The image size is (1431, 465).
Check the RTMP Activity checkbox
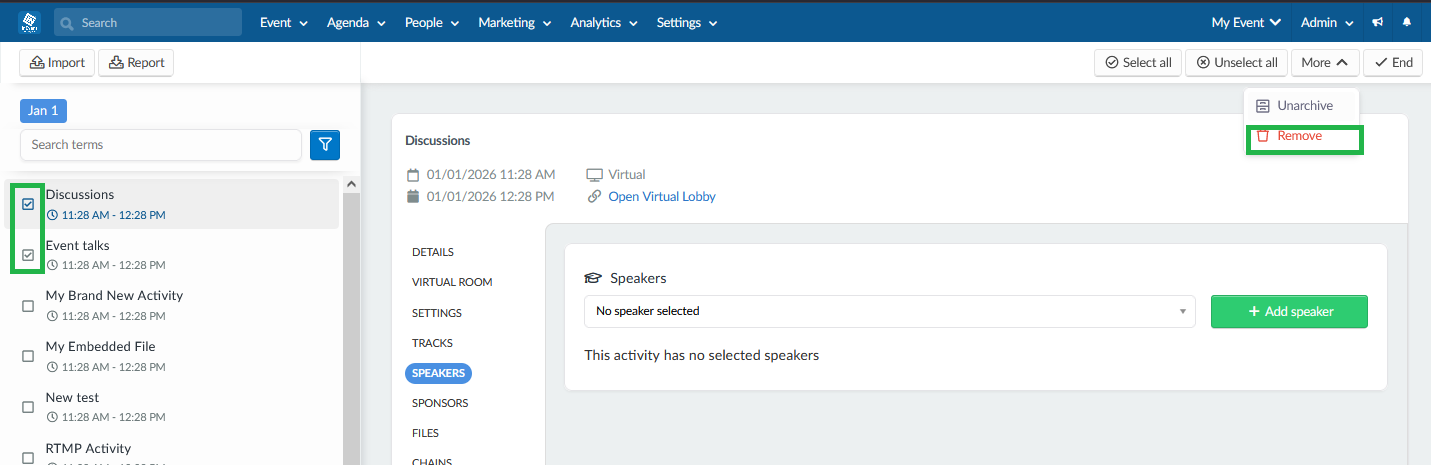pos(28,458)
